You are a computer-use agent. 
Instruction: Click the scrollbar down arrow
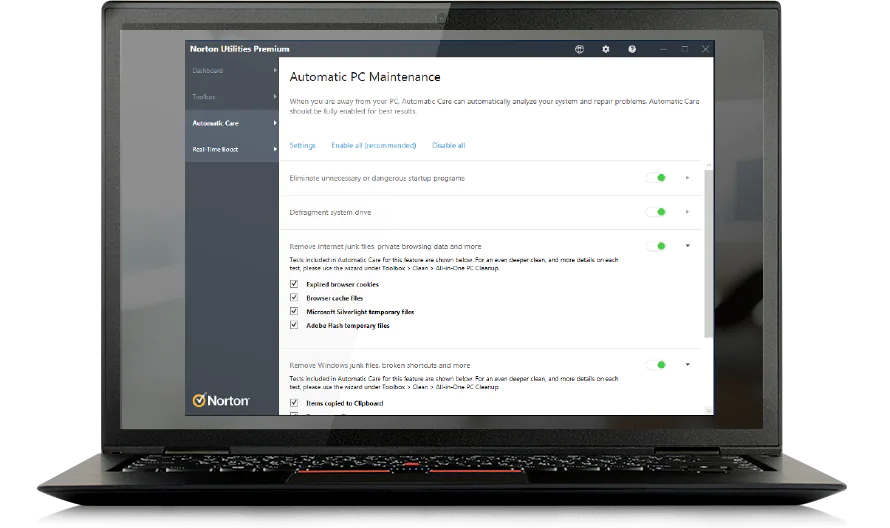point(708,410)
